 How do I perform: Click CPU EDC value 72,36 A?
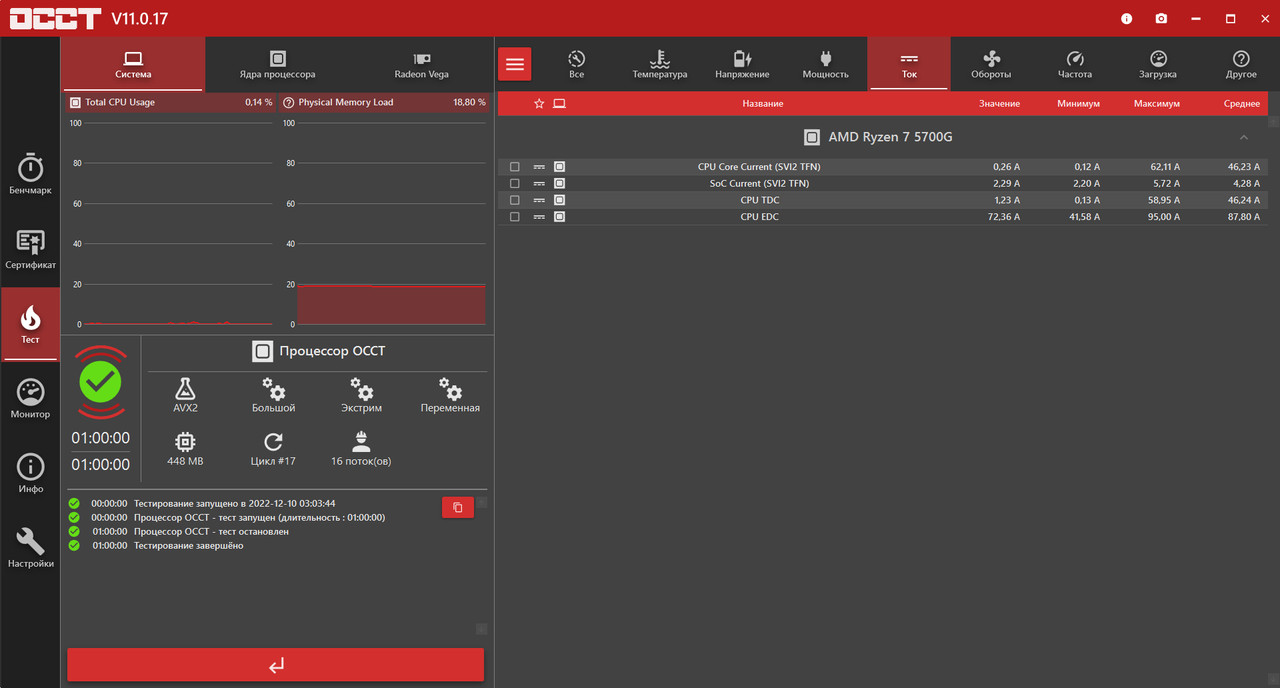1003,217
